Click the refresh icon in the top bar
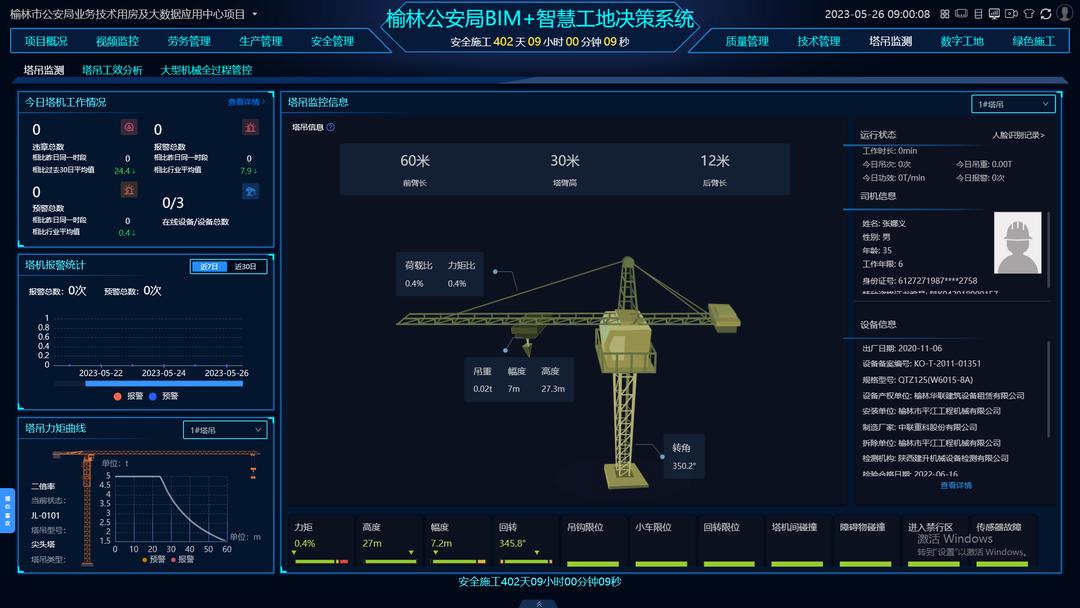 pos(1046,14)
